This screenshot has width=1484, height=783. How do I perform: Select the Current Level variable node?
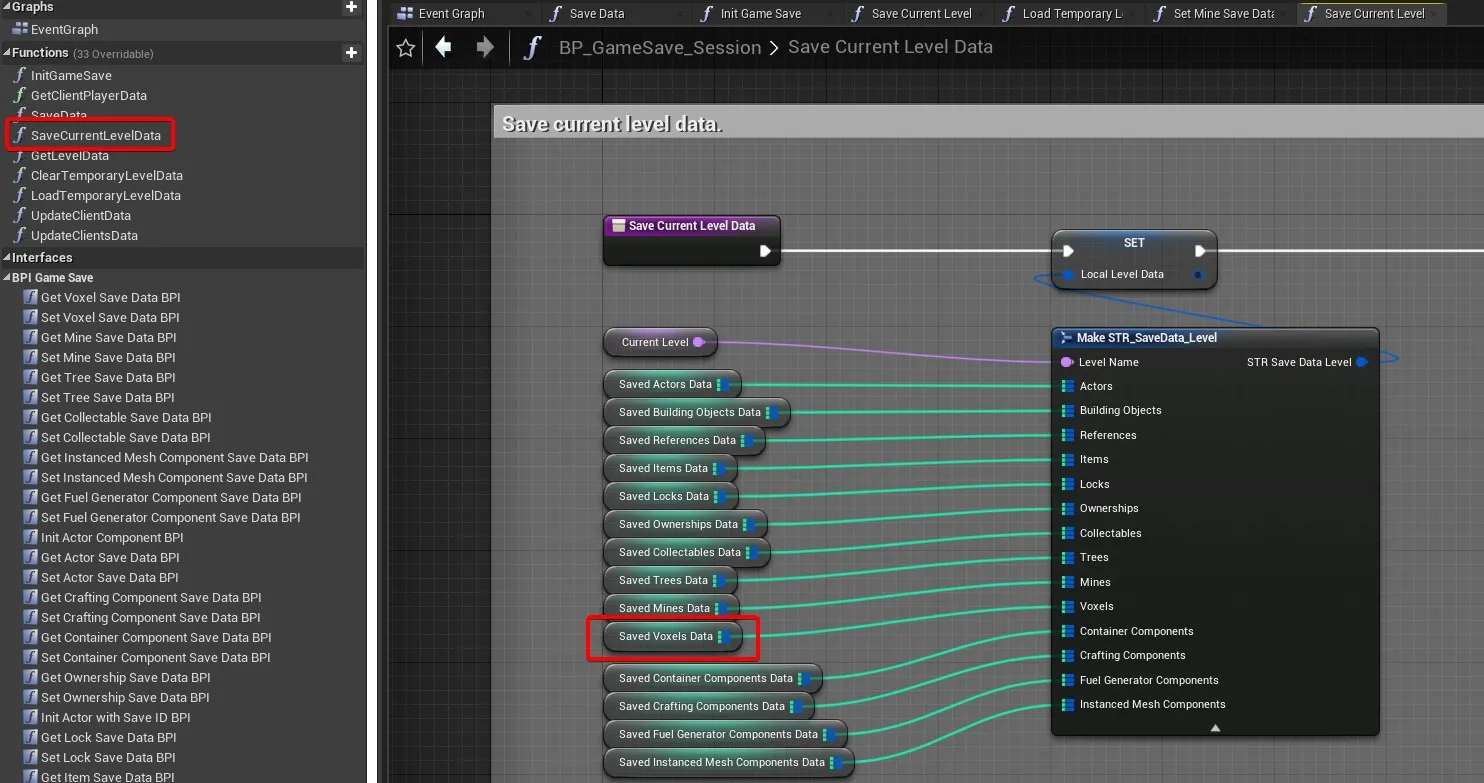click(655, 342)
